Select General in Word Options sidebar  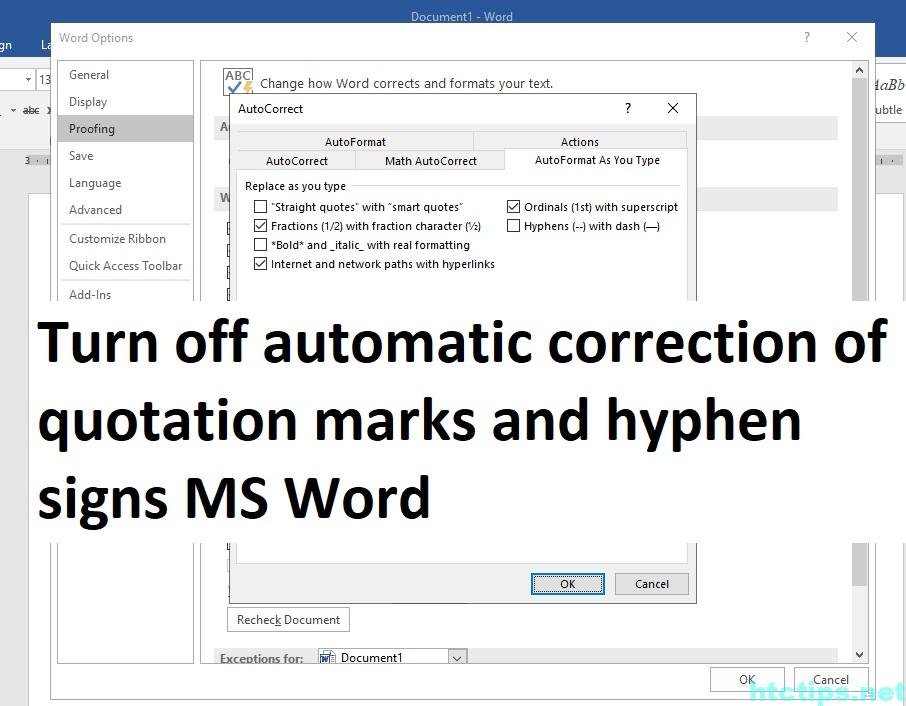coord(125,75)
